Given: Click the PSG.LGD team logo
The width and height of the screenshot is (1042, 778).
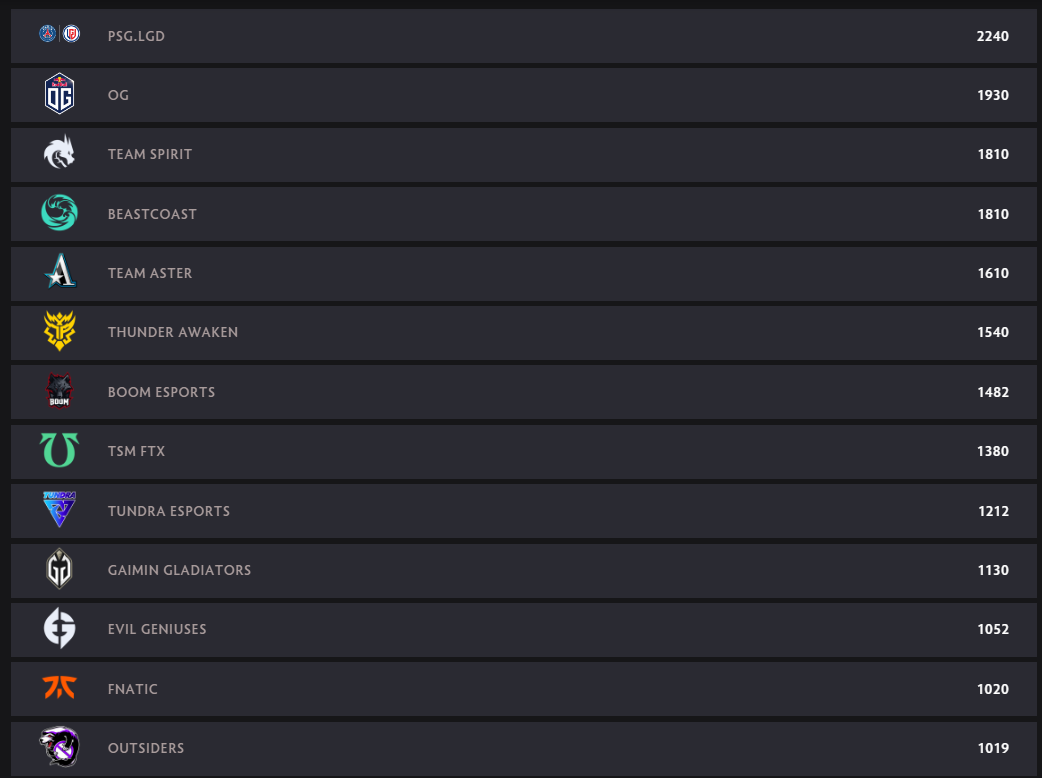Looking at the screenshot, I should pos(60,34).
